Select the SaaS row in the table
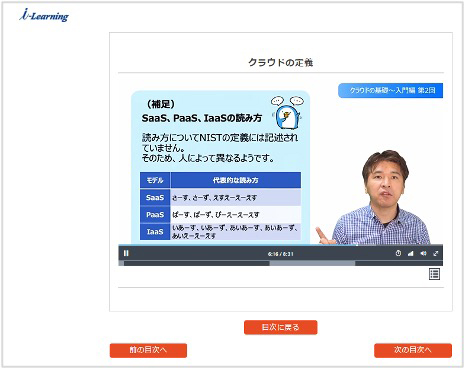Image resolution: width=464 pixels, height=368 pixels. click(220, 197)
